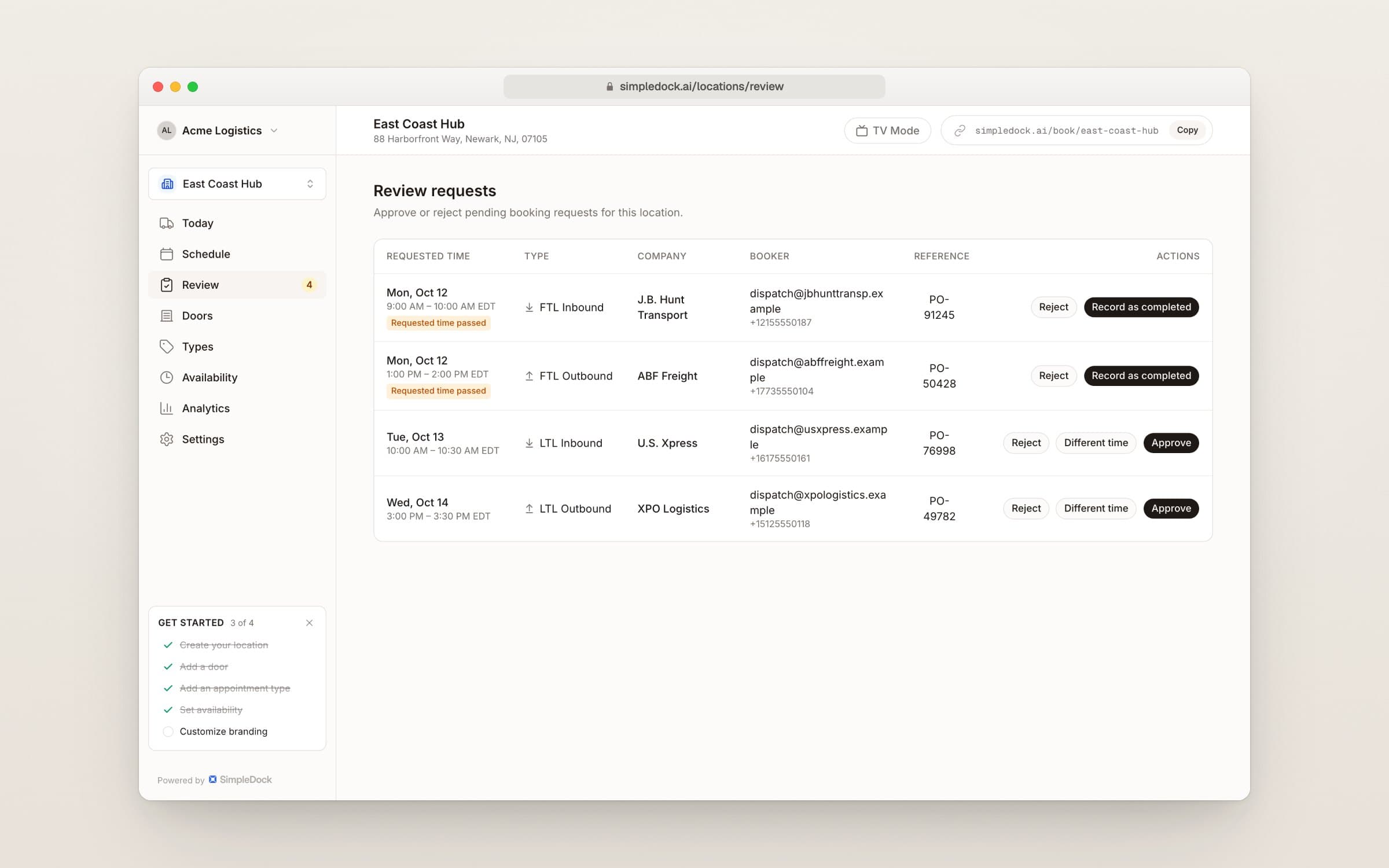Click the pending count badge 4
1389x868 pixels.
(x=309, y=285)
